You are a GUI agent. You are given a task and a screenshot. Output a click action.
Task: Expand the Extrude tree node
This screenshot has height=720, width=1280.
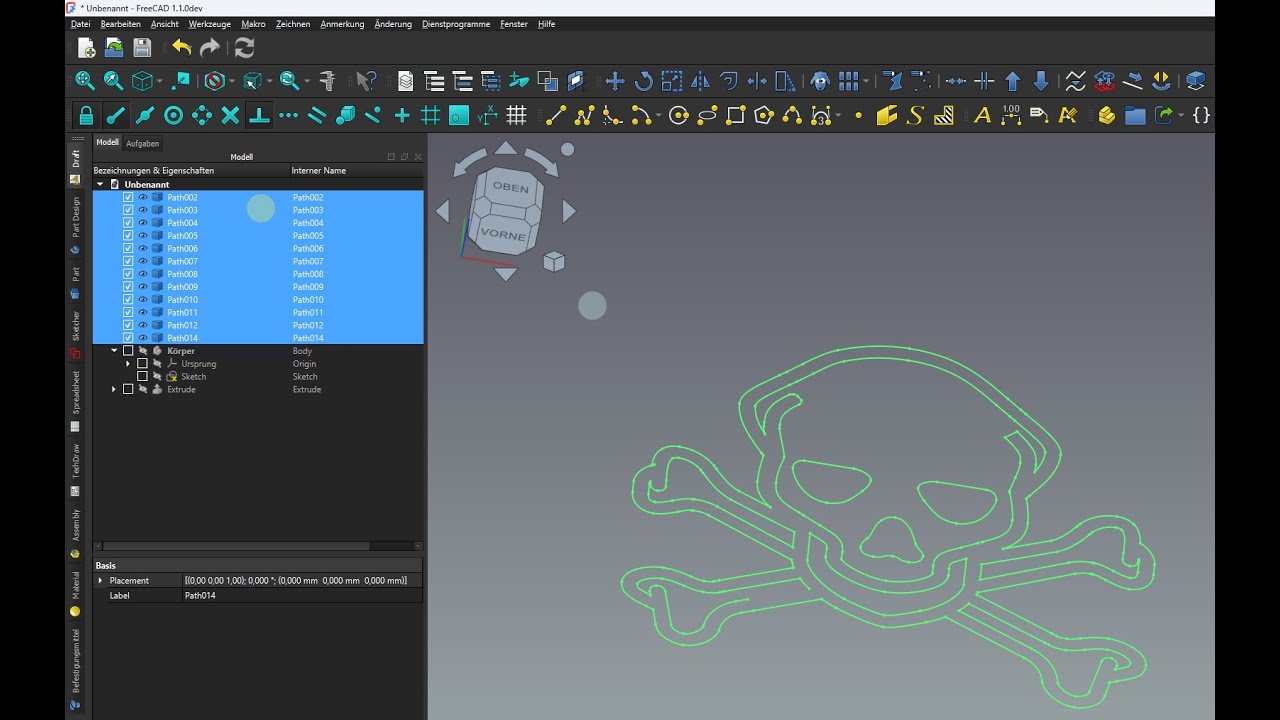click(x=114, y=389)
